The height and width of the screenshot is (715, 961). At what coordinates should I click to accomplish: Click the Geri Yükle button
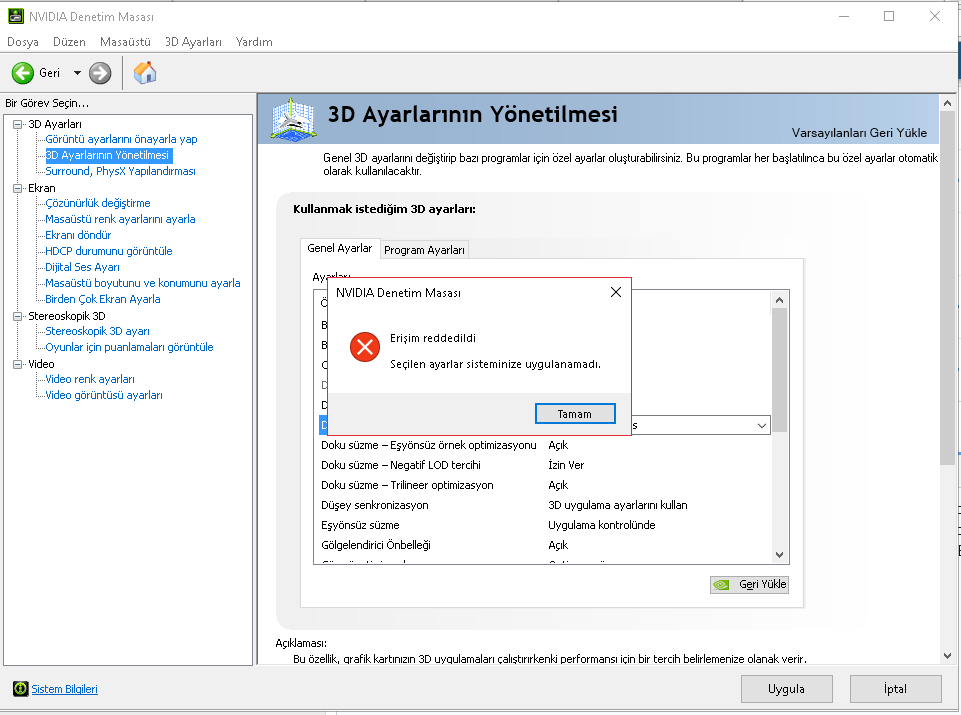pos(749,584)
